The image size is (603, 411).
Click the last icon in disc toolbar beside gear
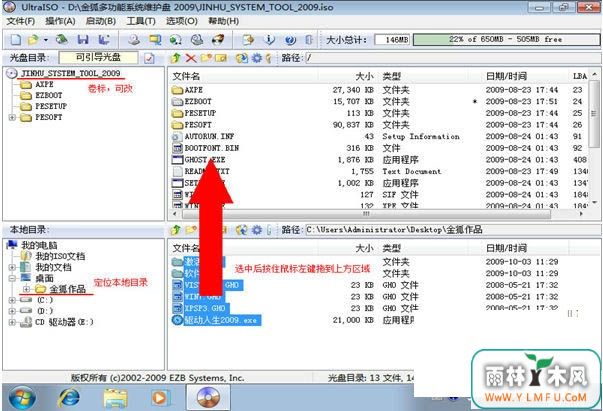[x=269, y=58]
